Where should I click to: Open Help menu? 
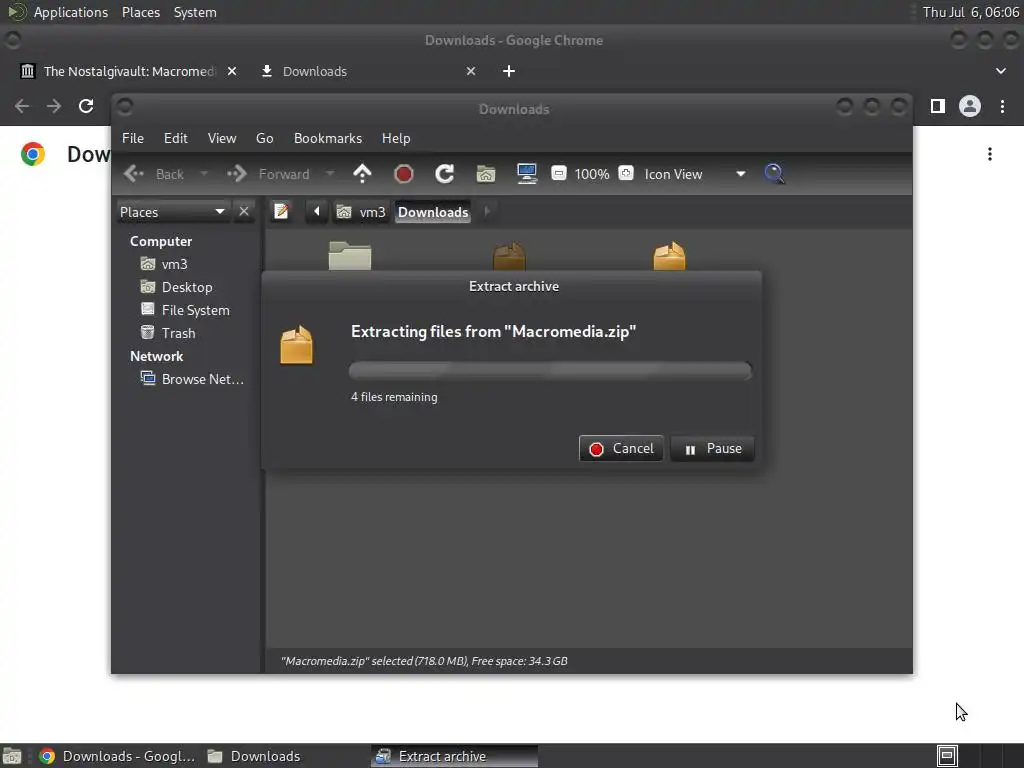click(x=396, y=138)
